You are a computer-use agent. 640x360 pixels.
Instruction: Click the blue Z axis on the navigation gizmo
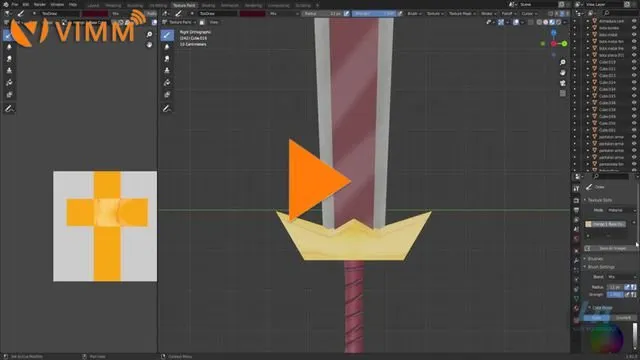[553, 33]
